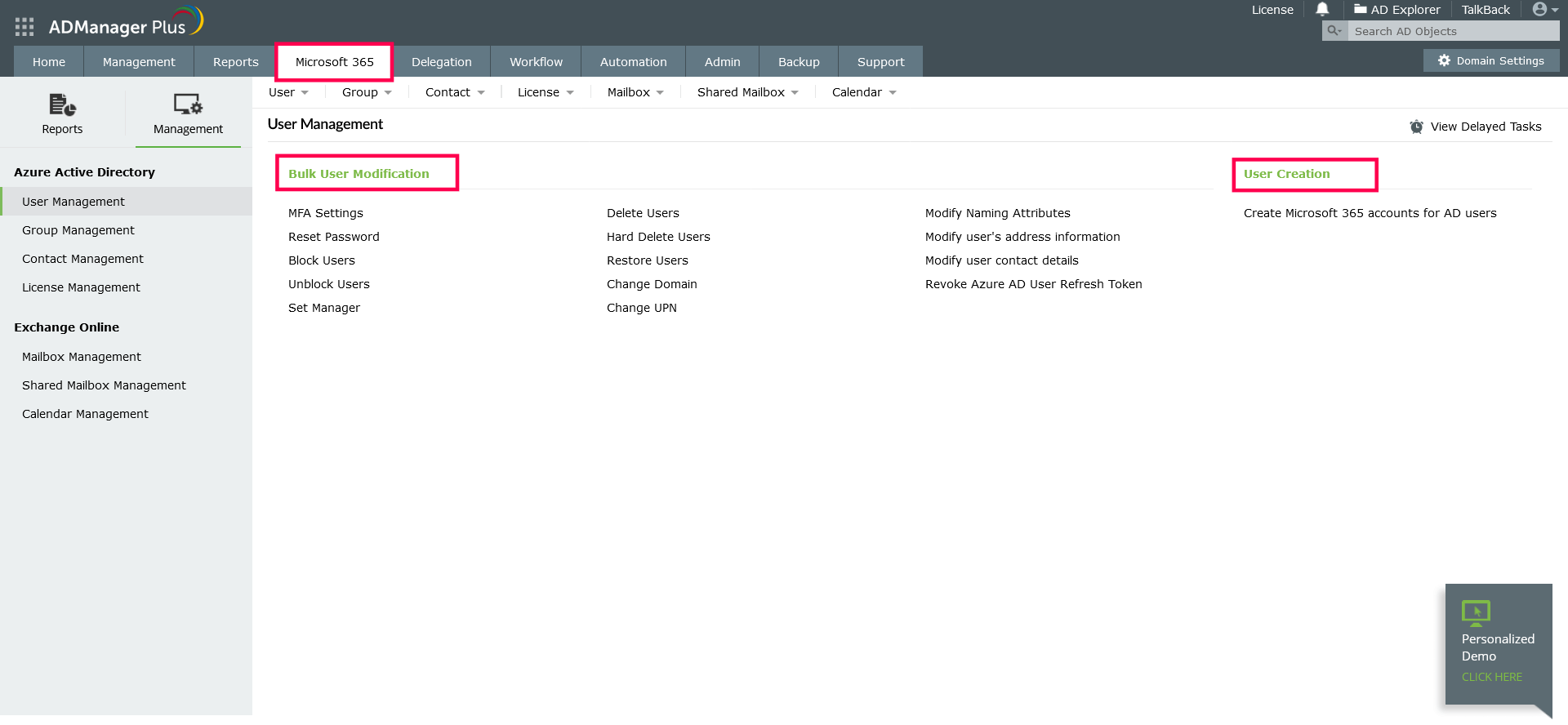Screen dimensions: 1568x725
Task: Expand the Calendar dropdown menu
Action: [x=864, y=92]
